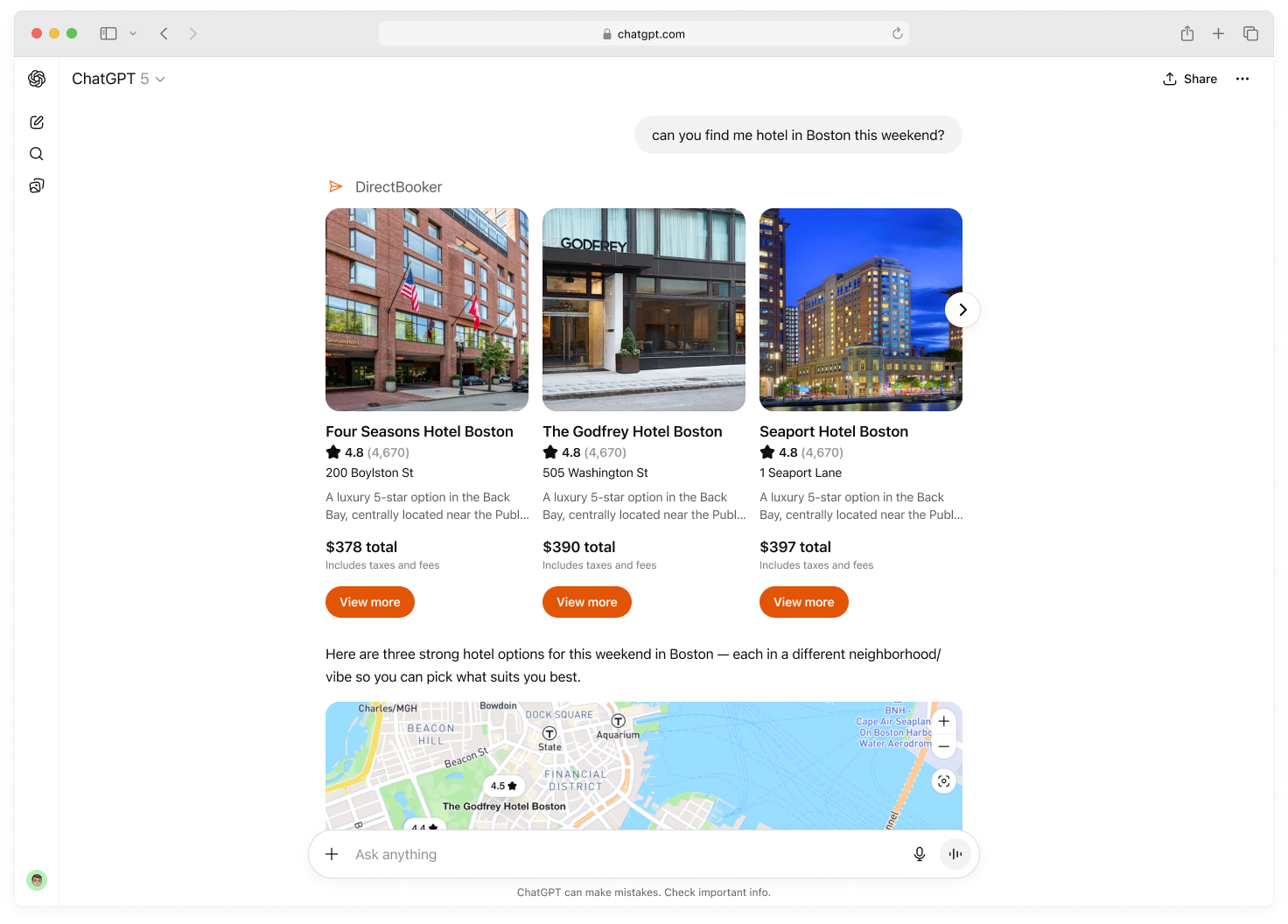Zoom in on the Boston map
The height and width of the screenshot is (924, 1288).
pos(943,721)
